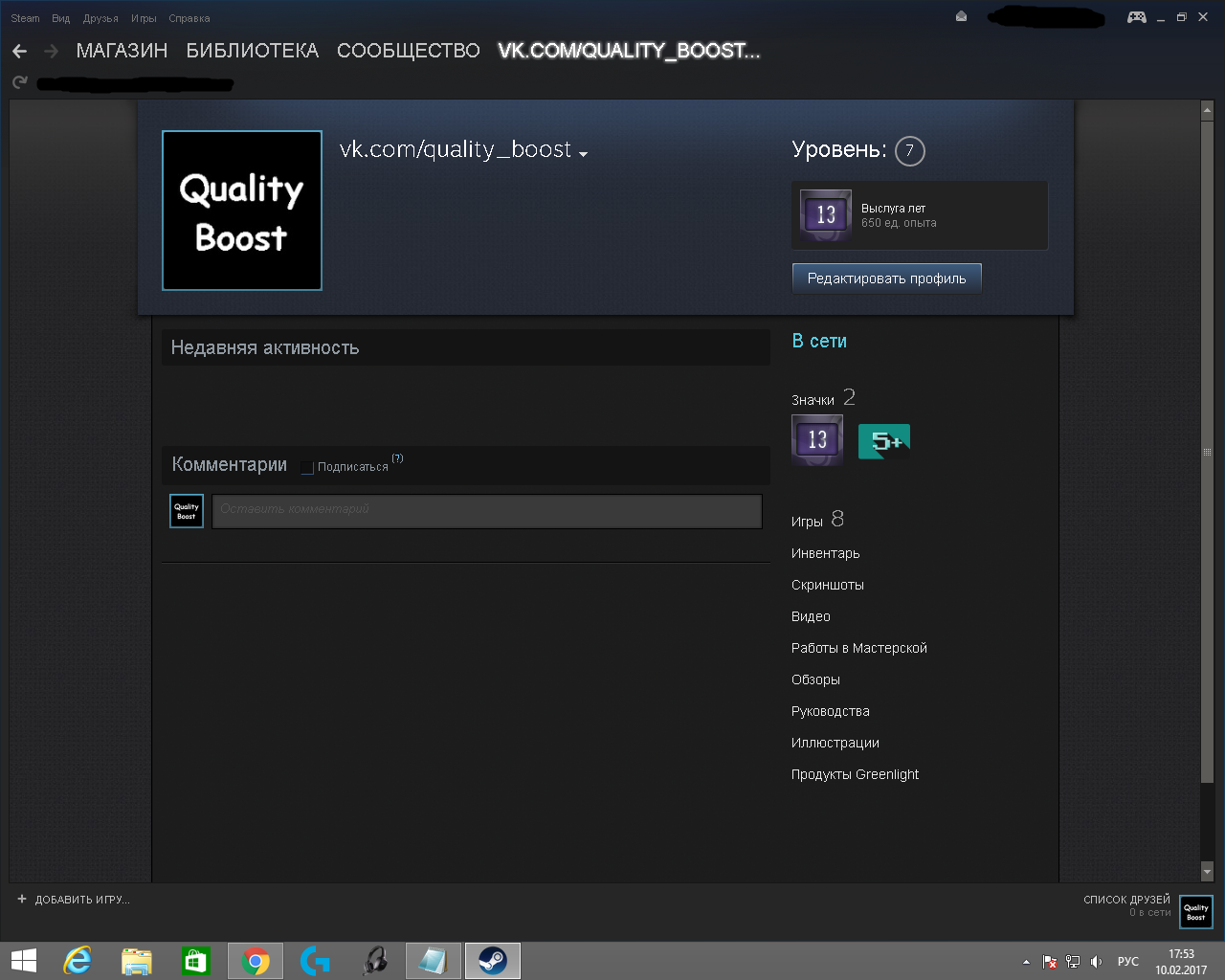The image size is (1225, 980).
Task: Open the Вид menu
Action: pos(61,18)
